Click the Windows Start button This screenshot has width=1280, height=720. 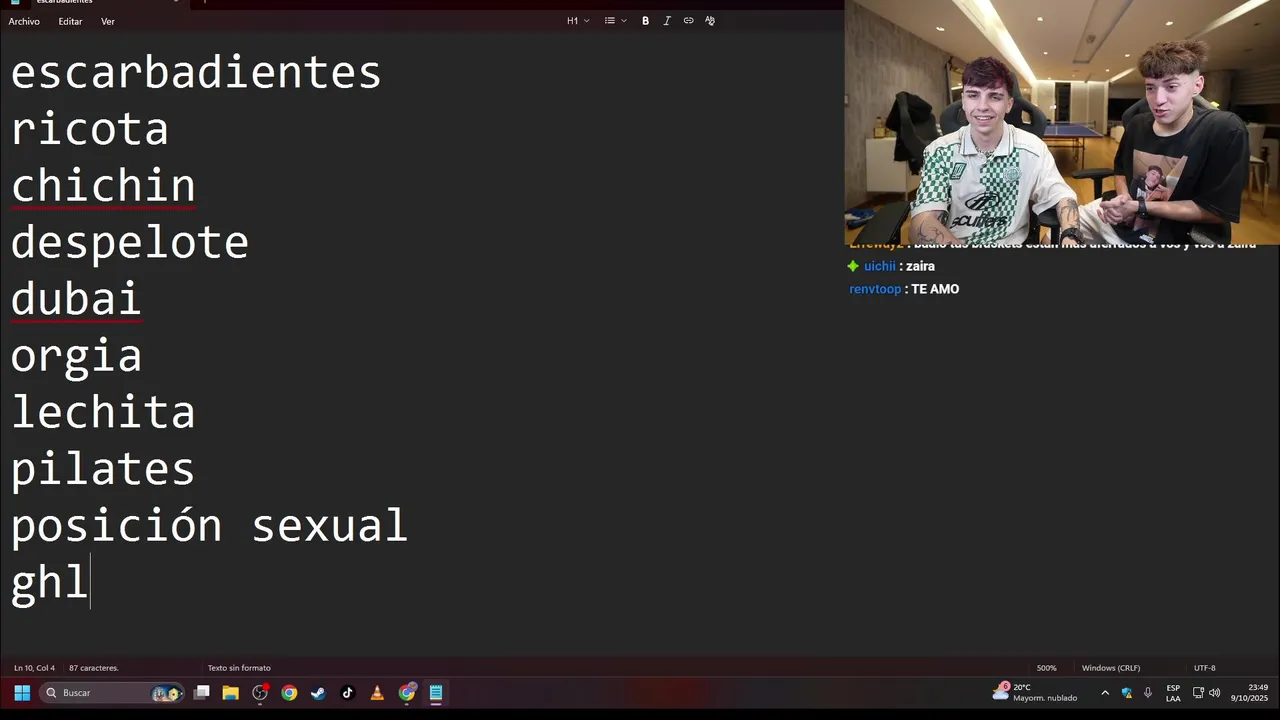22,693
